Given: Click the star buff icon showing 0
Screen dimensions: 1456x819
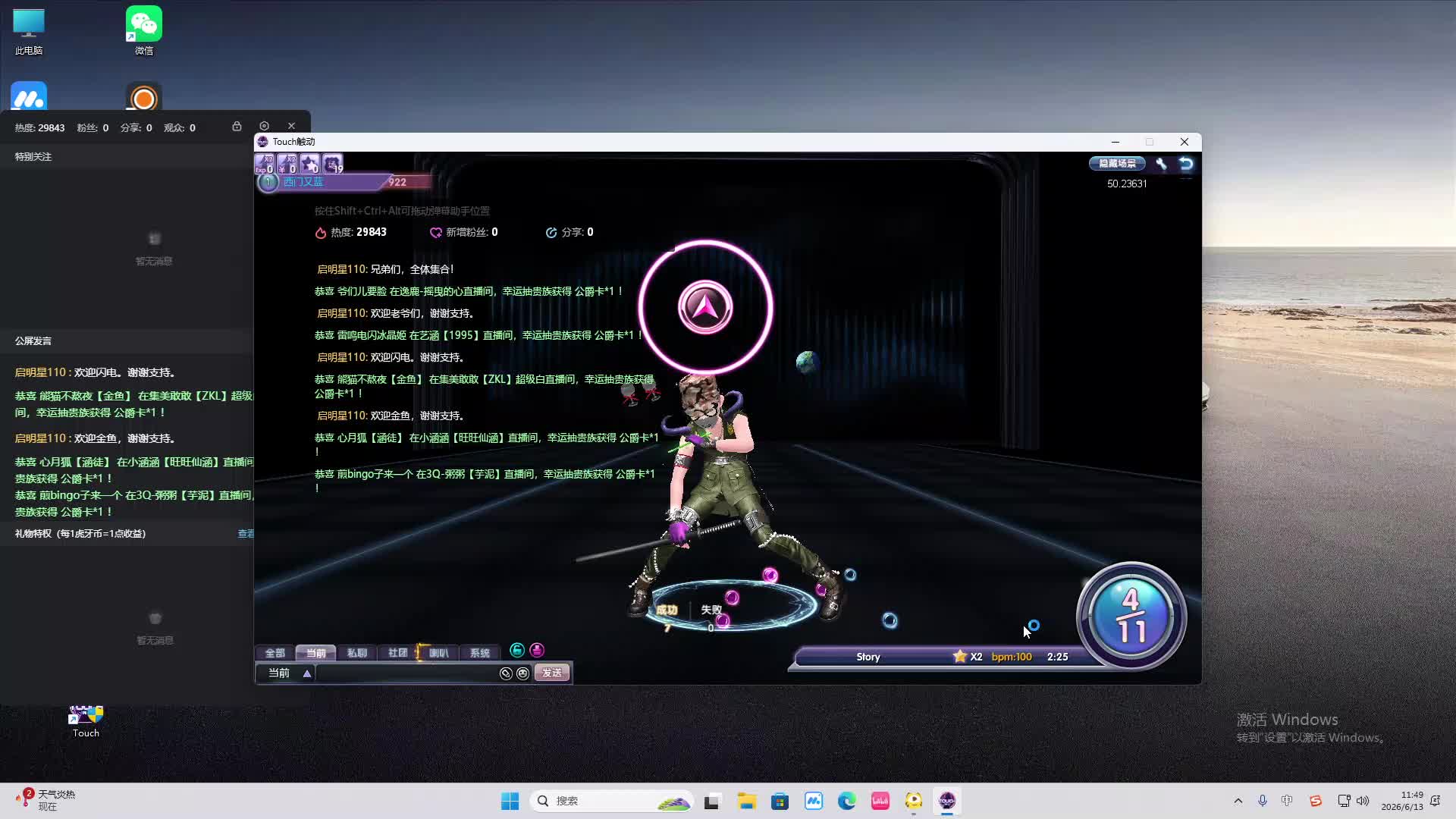Looking at the screenshot, I should (x=309, y=164).
